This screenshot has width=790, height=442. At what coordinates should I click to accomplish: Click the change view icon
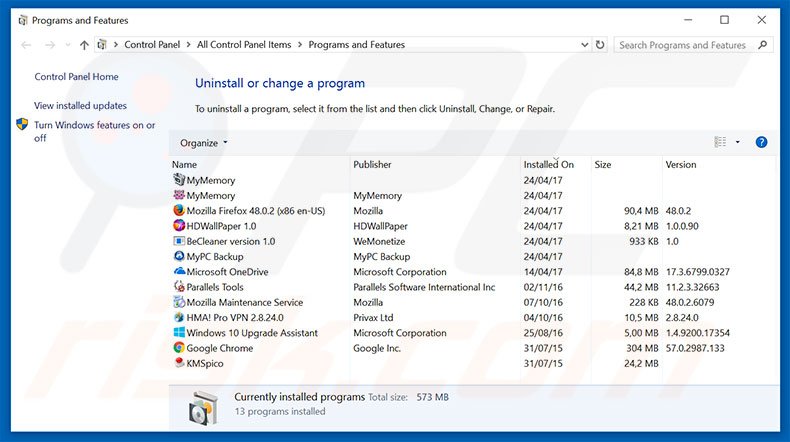coord(720,142)
